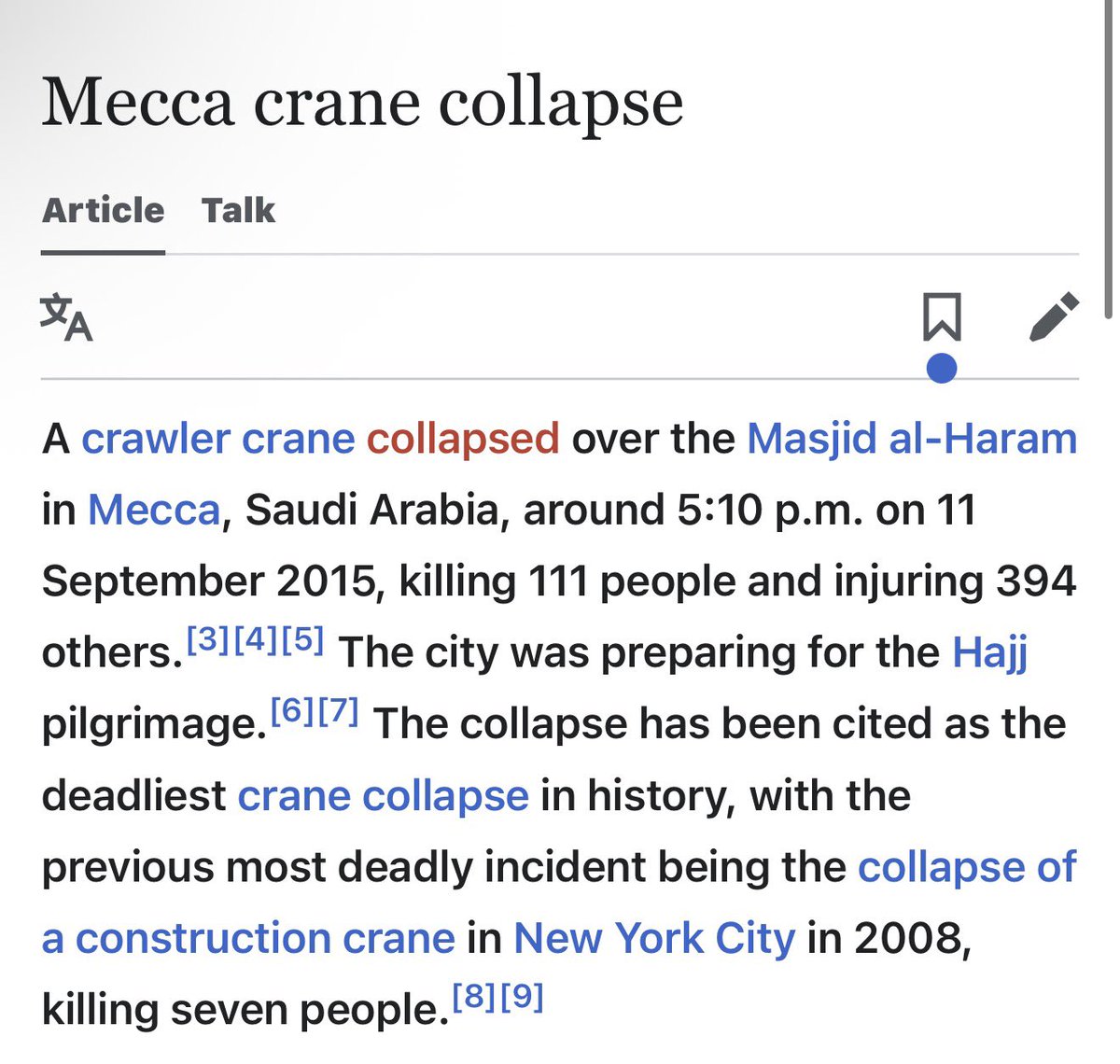Screen dimensions: 1120x1064
Task: Follow the red collapsed link
Action: point(463,439)
